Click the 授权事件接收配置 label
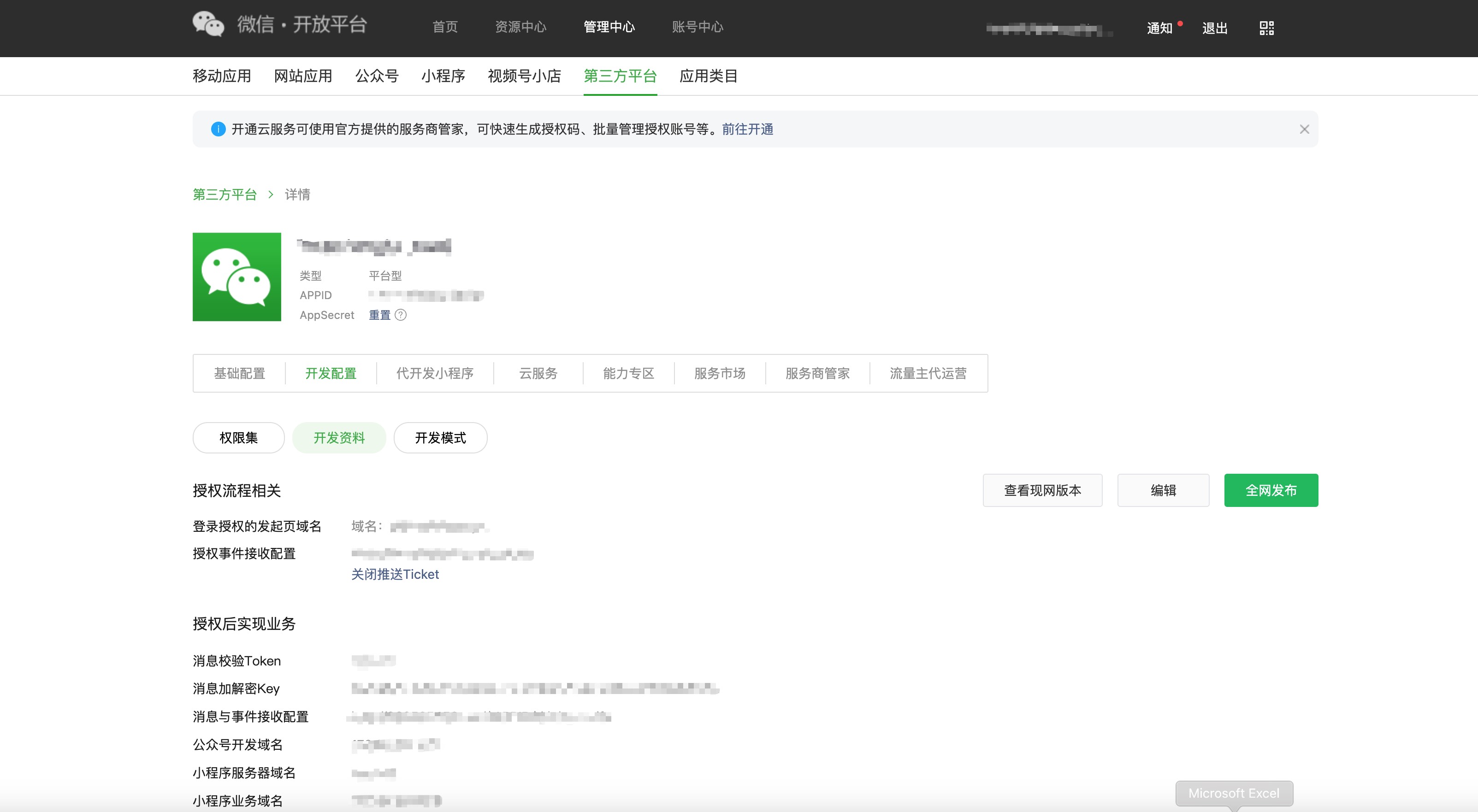The image size is (1478, 812). pyautogui.click(x=244, y=553)
